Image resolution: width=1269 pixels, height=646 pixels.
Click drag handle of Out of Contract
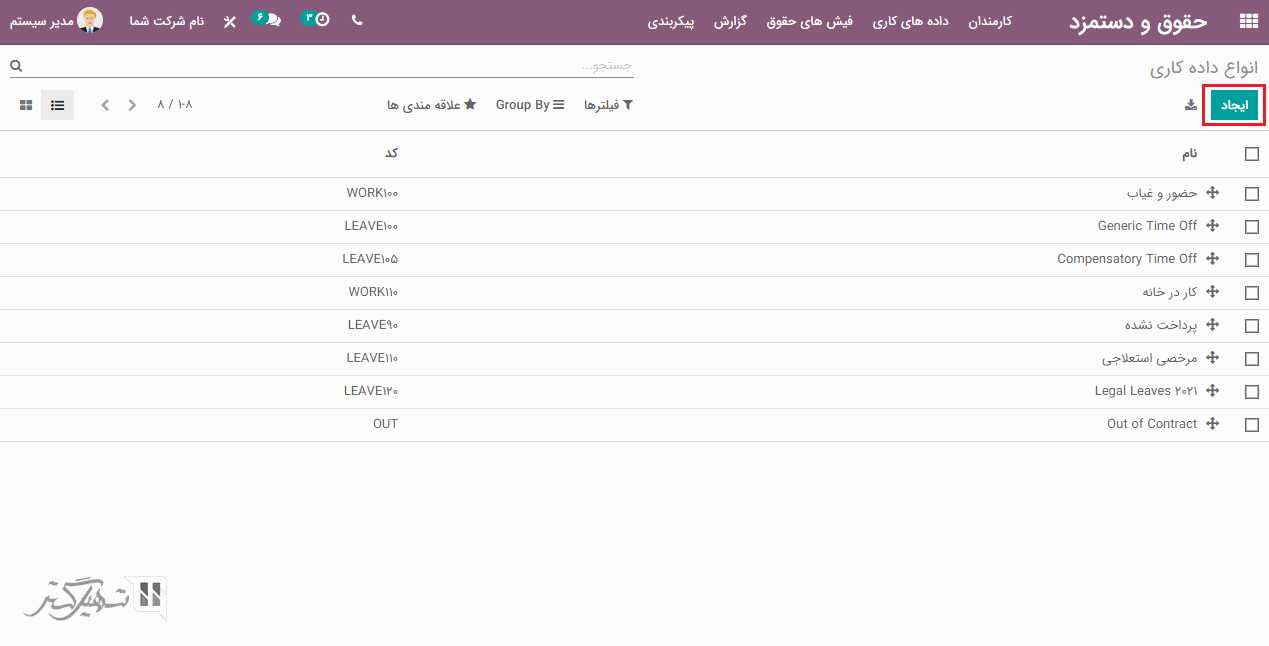point(1212,424)
